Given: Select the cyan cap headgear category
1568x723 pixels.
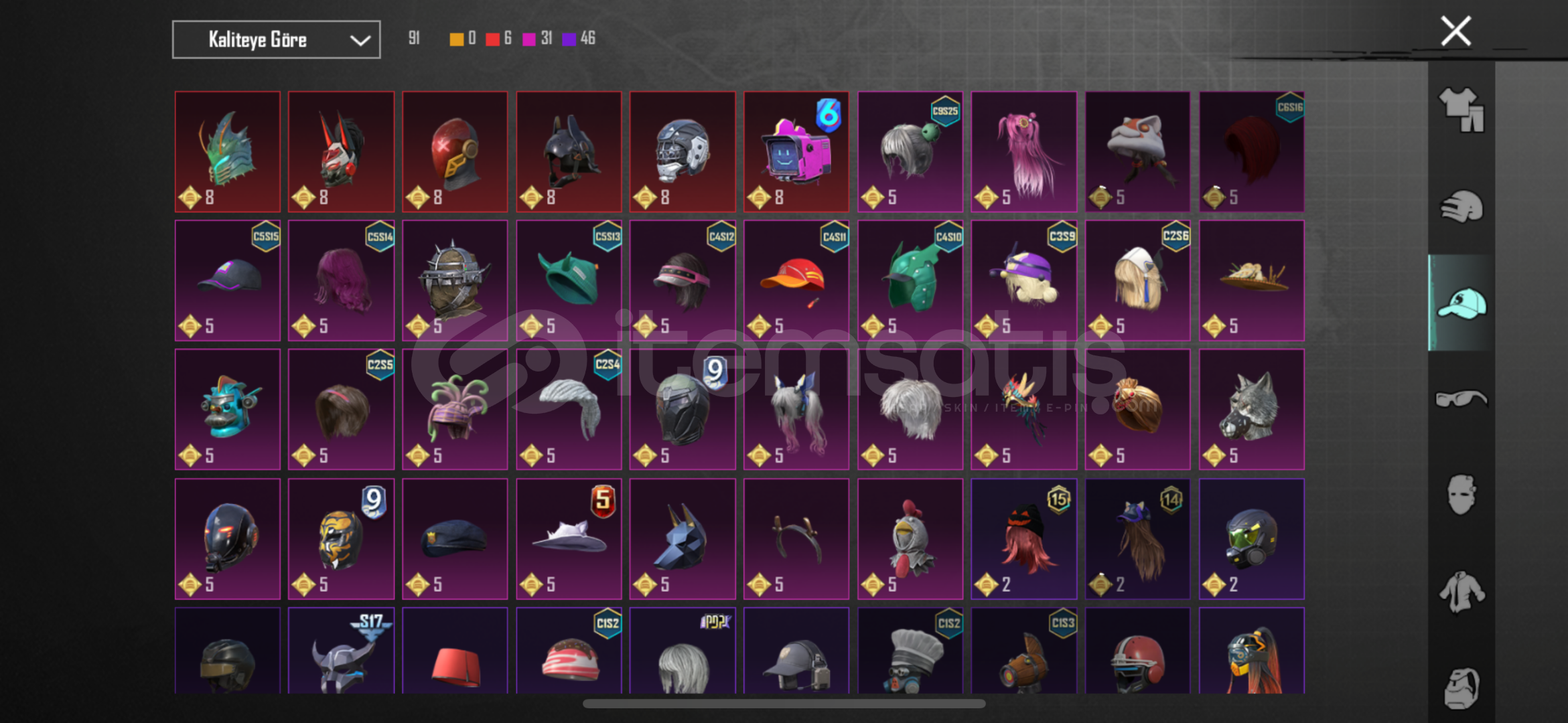Looking at the screenshot, I should pos(1462,303).
